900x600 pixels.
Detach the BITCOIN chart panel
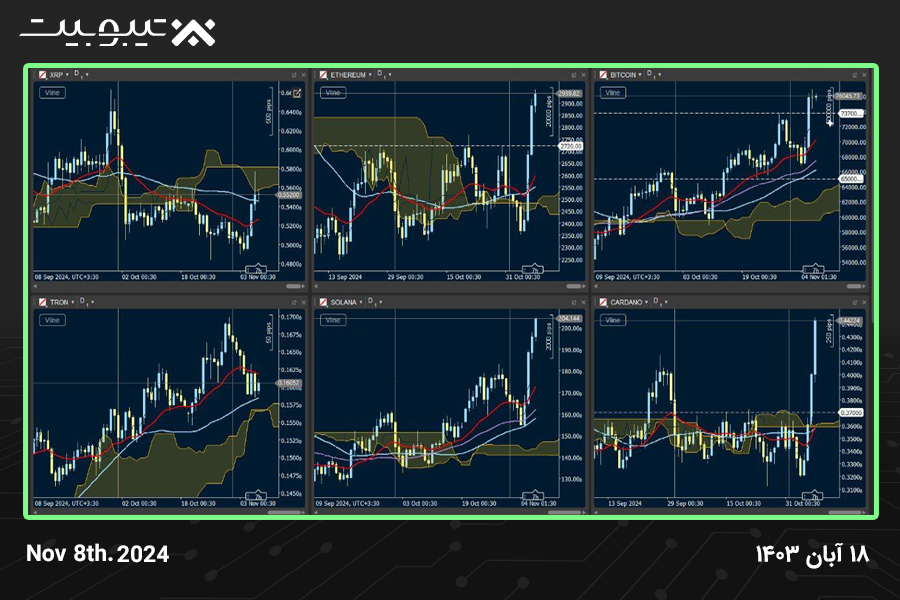[855, 75]
